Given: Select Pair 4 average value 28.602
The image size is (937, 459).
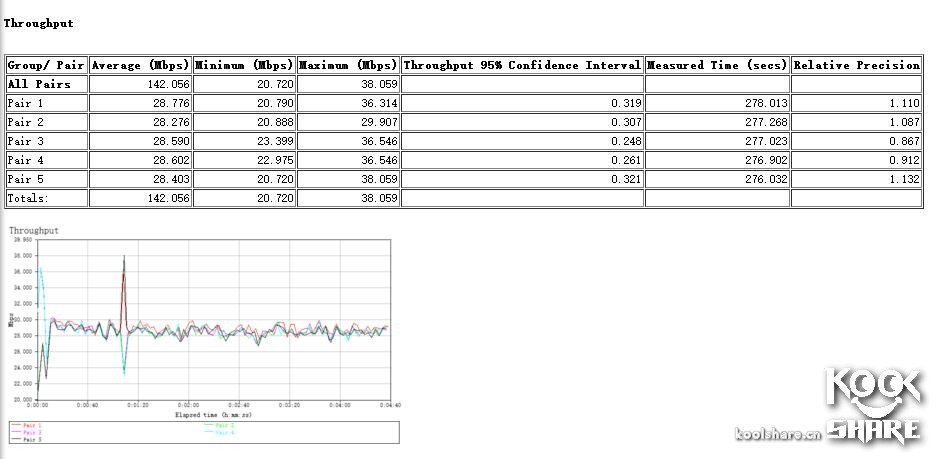Looking at the screenshot, I should tap(172, 160).
